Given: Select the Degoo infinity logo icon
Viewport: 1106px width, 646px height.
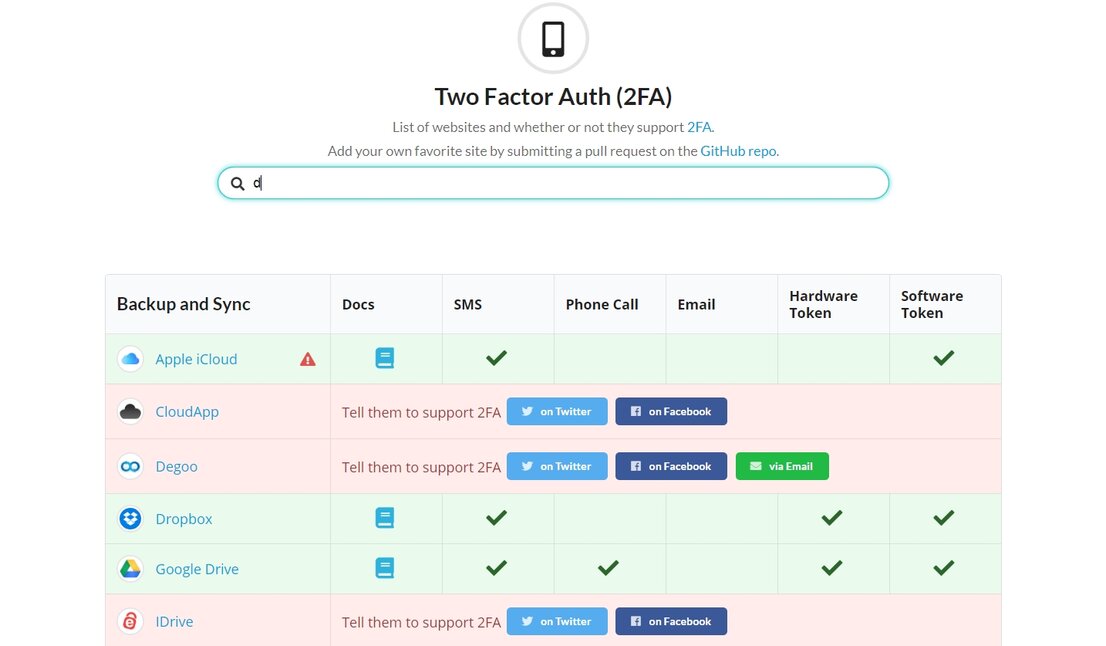Looking at the screenshot, I should coord(130,466).
